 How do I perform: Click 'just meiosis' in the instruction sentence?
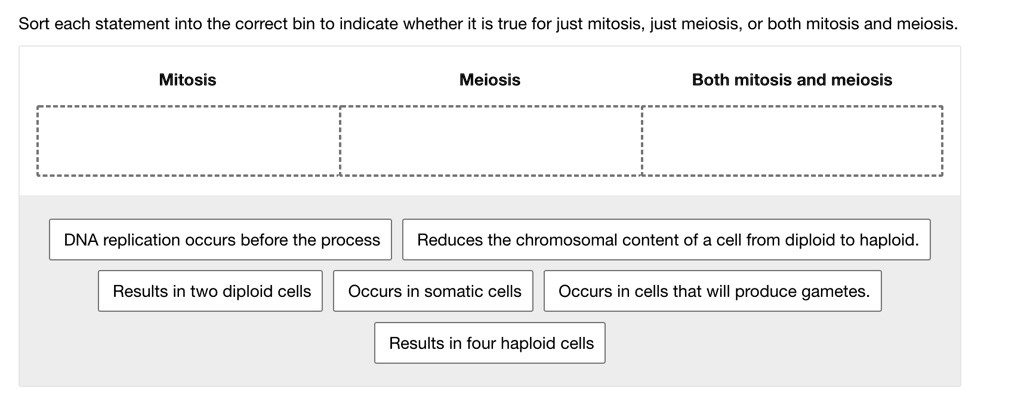[694, 23]
